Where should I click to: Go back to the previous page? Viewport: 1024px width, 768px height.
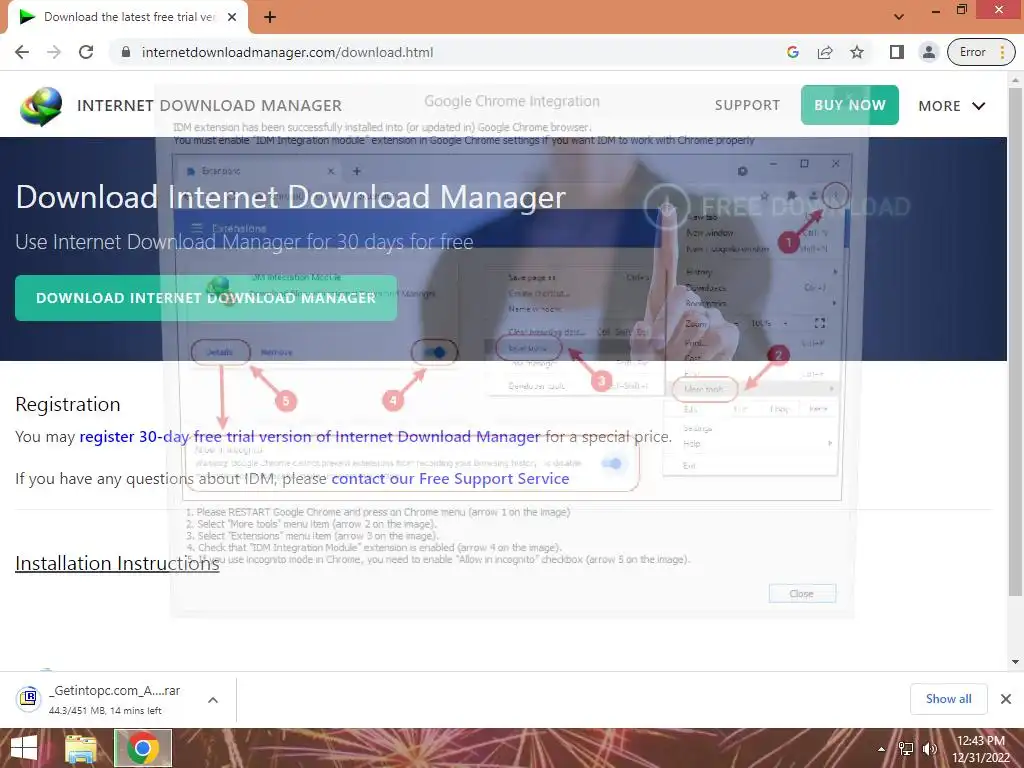click(x=22, y=52)
